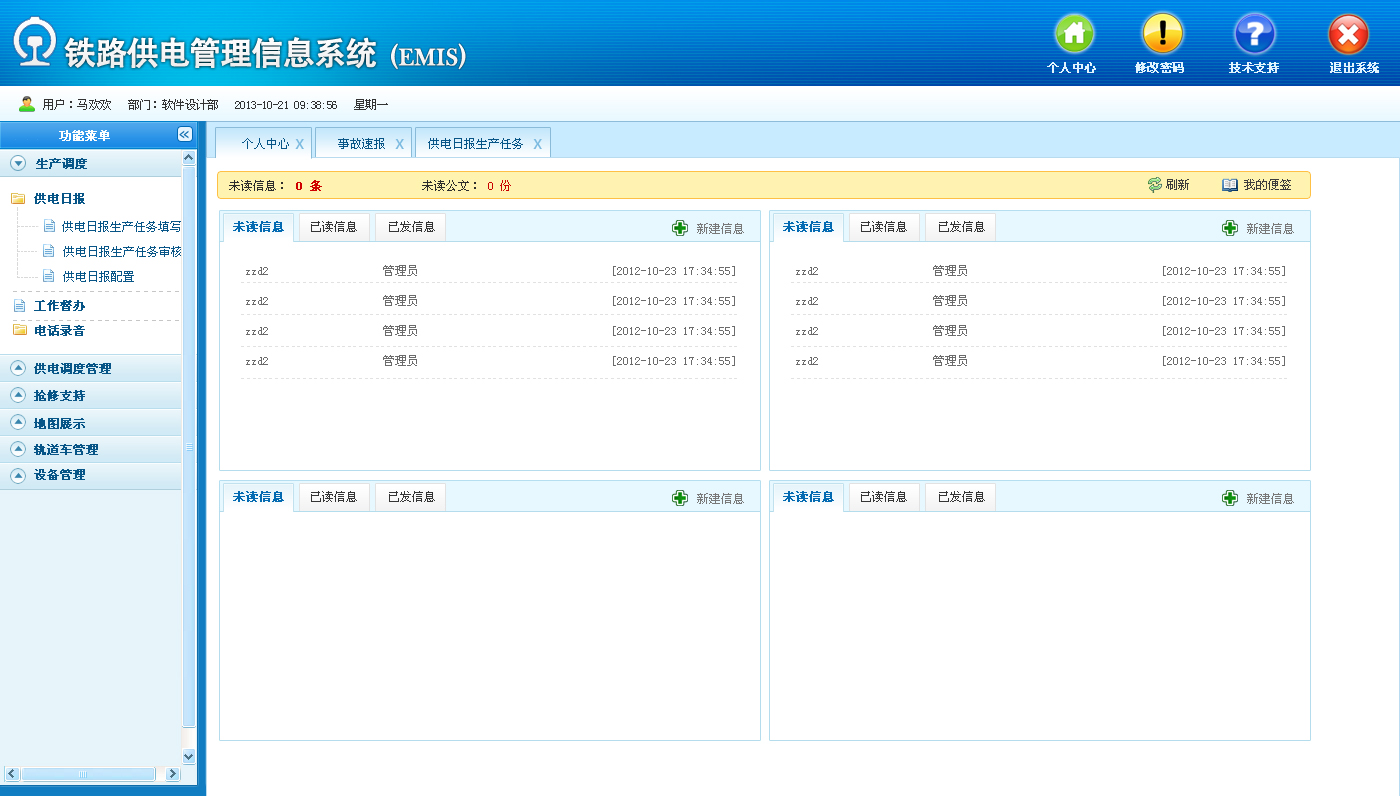Click 退出系统 red X icon
The image size is (1400, 796).
(1348, 34)
